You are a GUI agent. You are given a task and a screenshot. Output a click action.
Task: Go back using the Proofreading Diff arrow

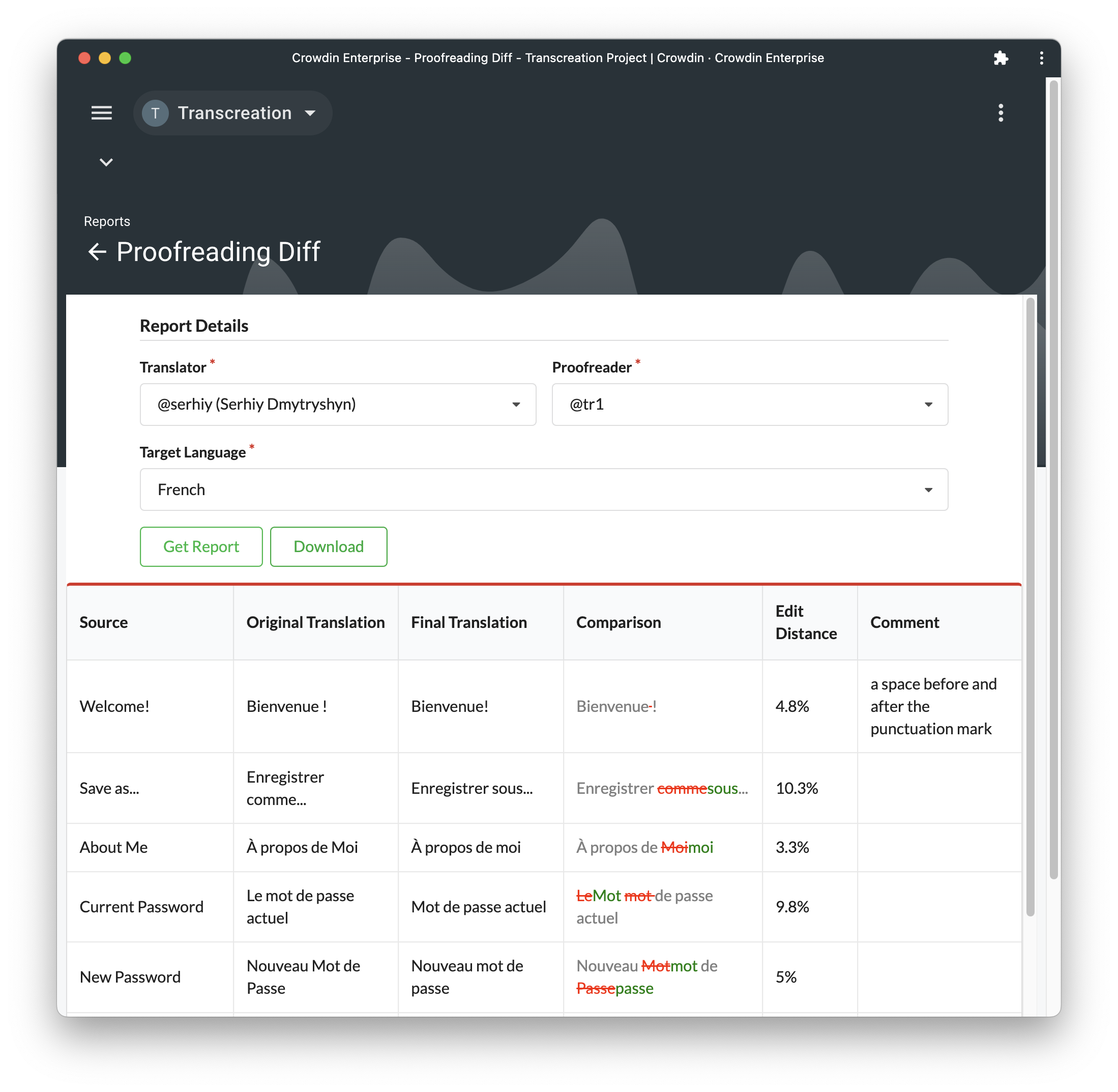point(98,251)
